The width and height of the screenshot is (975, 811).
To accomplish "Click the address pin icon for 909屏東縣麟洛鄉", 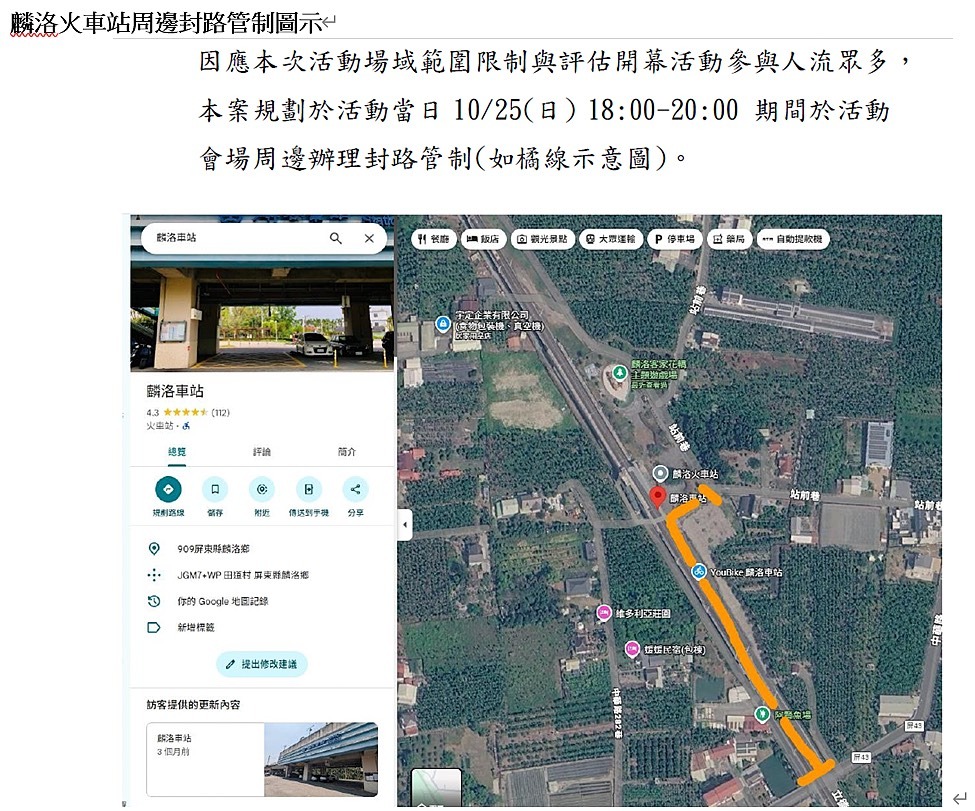I will (154, 549).
